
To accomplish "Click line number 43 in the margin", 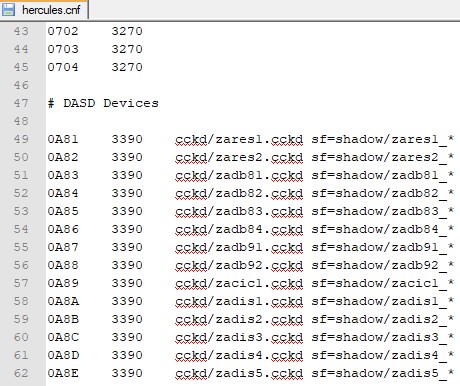I will (x=21, y=31).
